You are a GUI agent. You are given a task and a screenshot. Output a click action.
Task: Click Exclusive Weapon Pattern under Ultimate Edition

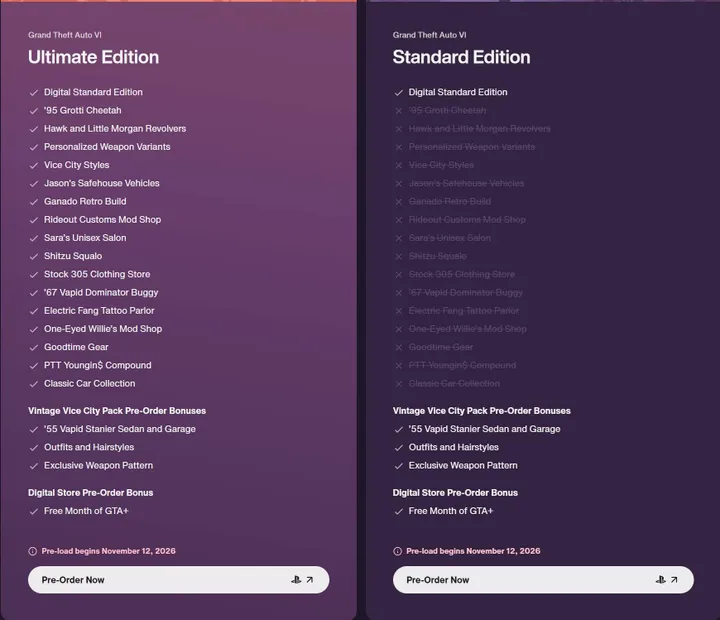98,466
